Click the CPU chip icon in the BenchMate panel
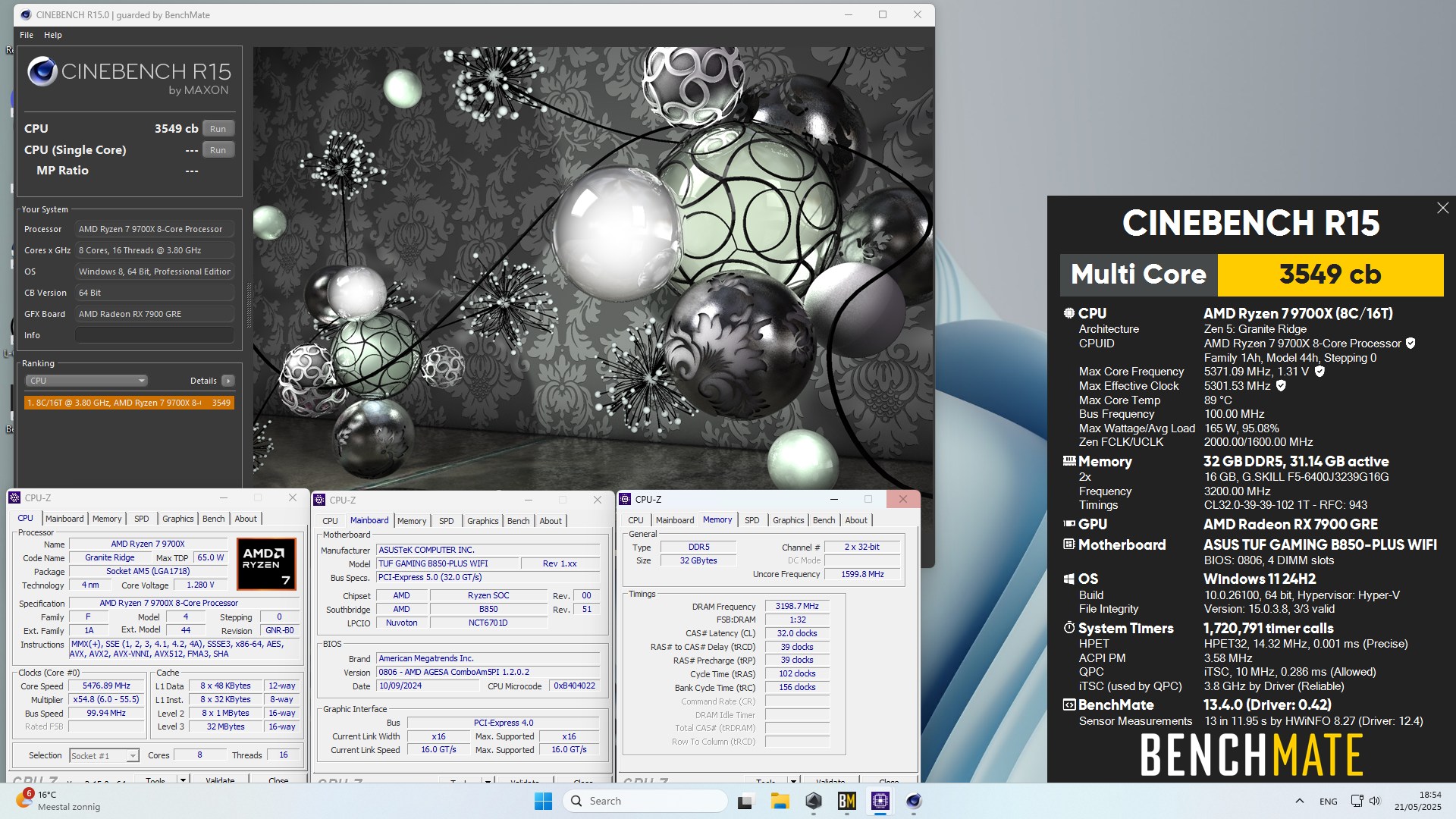This screenshot has width=1456, height=819. (x=1069, y=313)
